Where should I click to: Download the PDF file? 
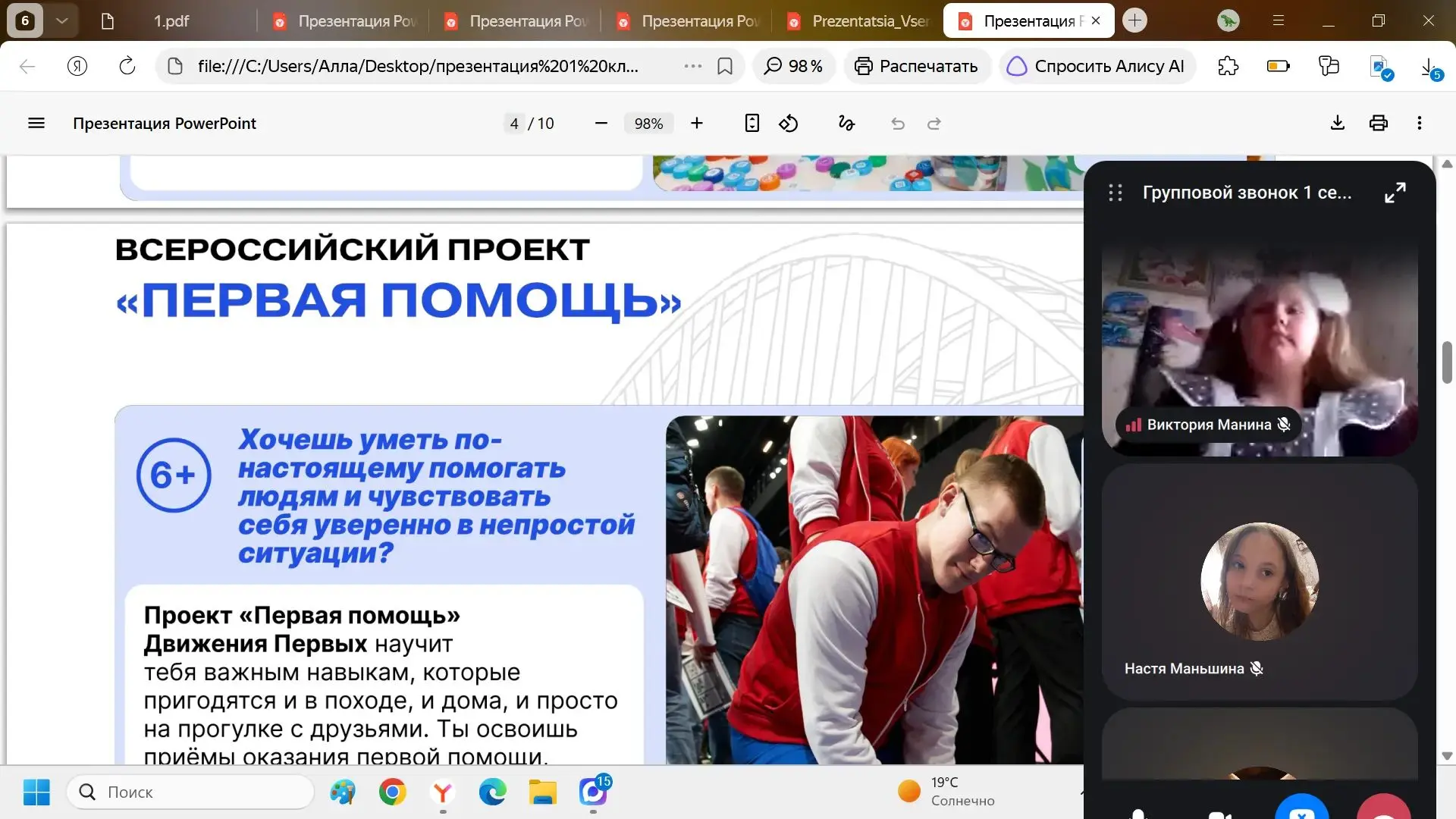coord(1338,124)
